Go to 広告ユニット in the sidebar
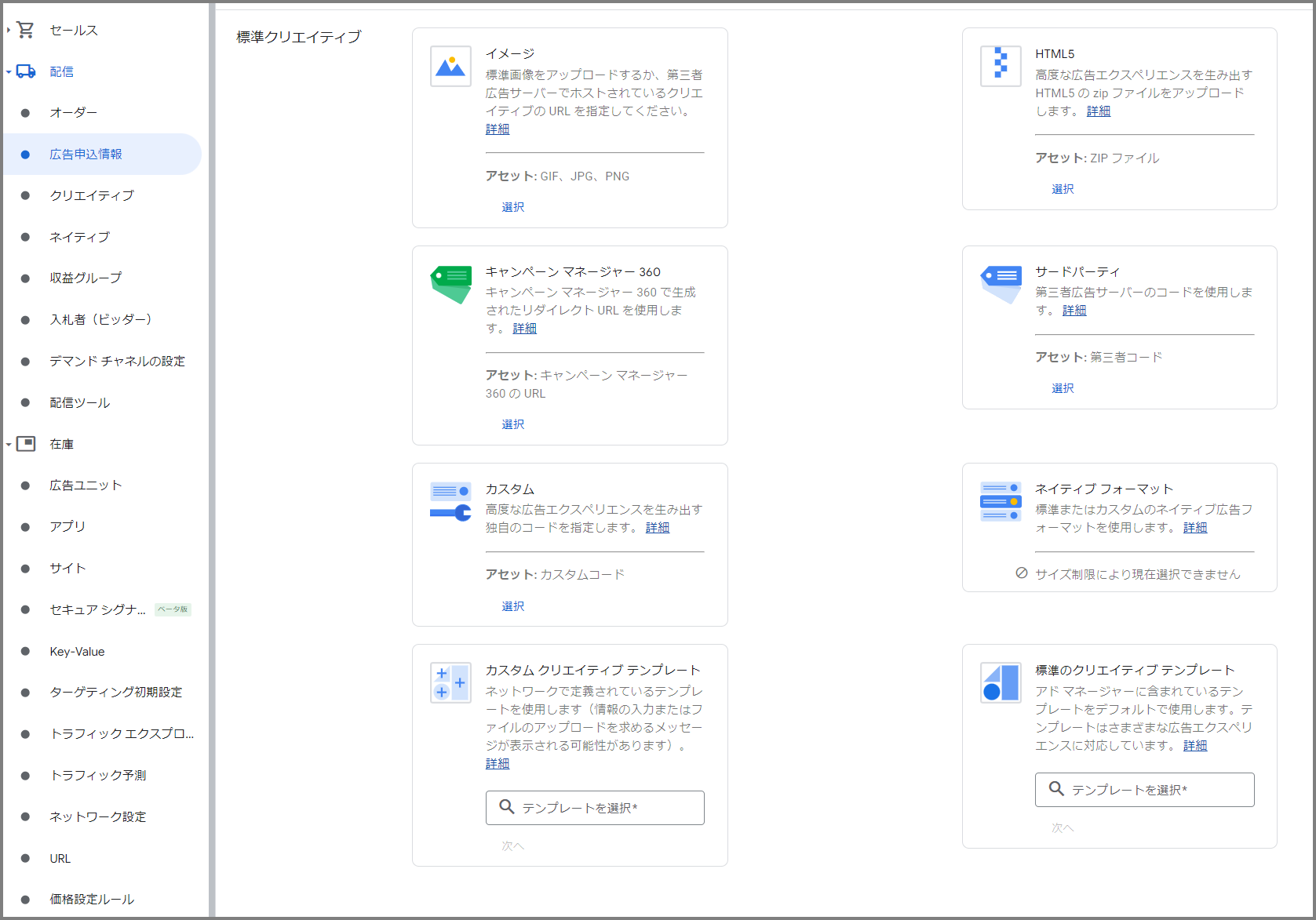This screenshot has width=1316, height=920. point(86,485)
